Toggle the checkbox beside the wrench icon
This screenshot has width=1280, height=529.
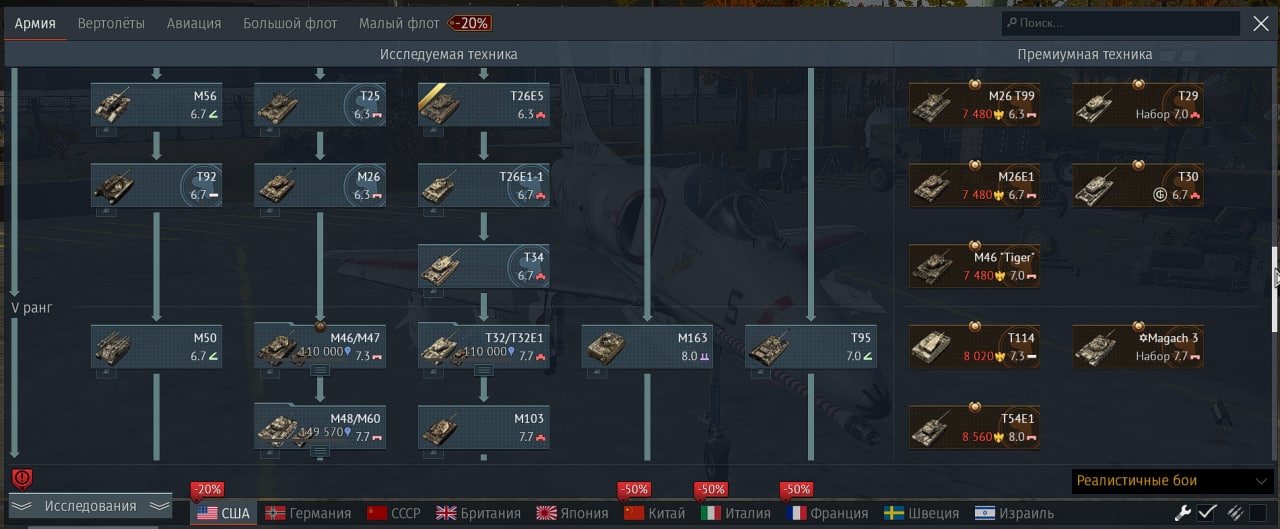pyautogui.click(x=1207, y=513)
